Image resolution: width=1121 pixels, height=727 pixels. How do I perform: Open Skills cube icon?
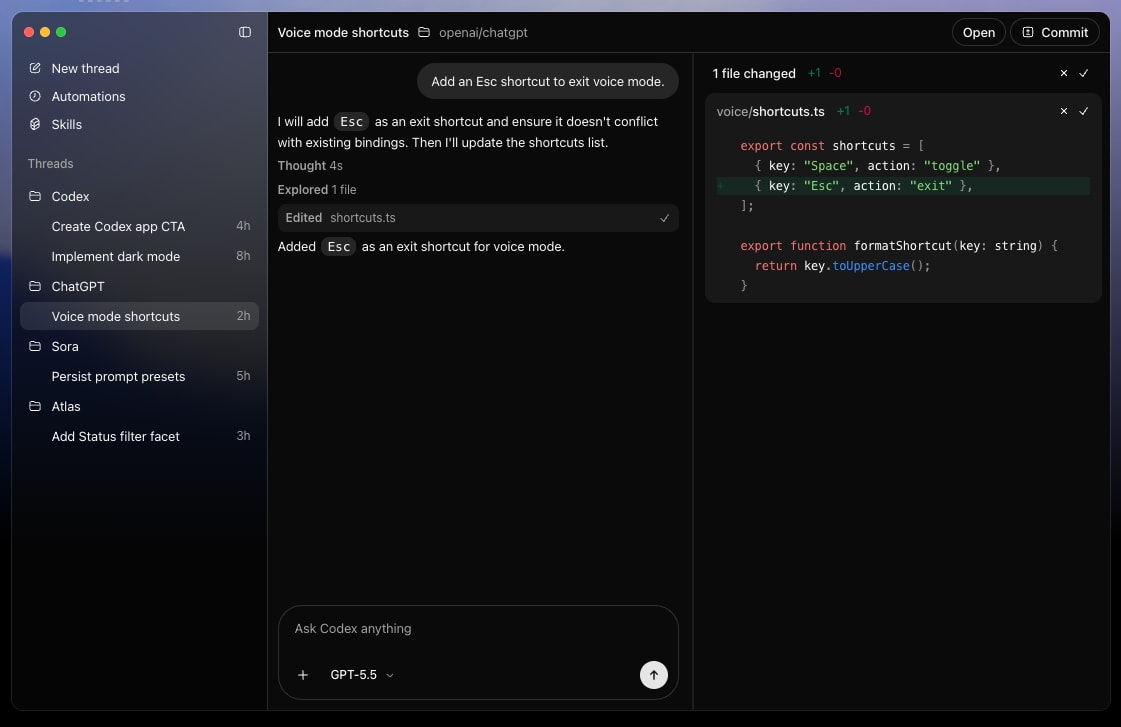click(x=35, y=124)
